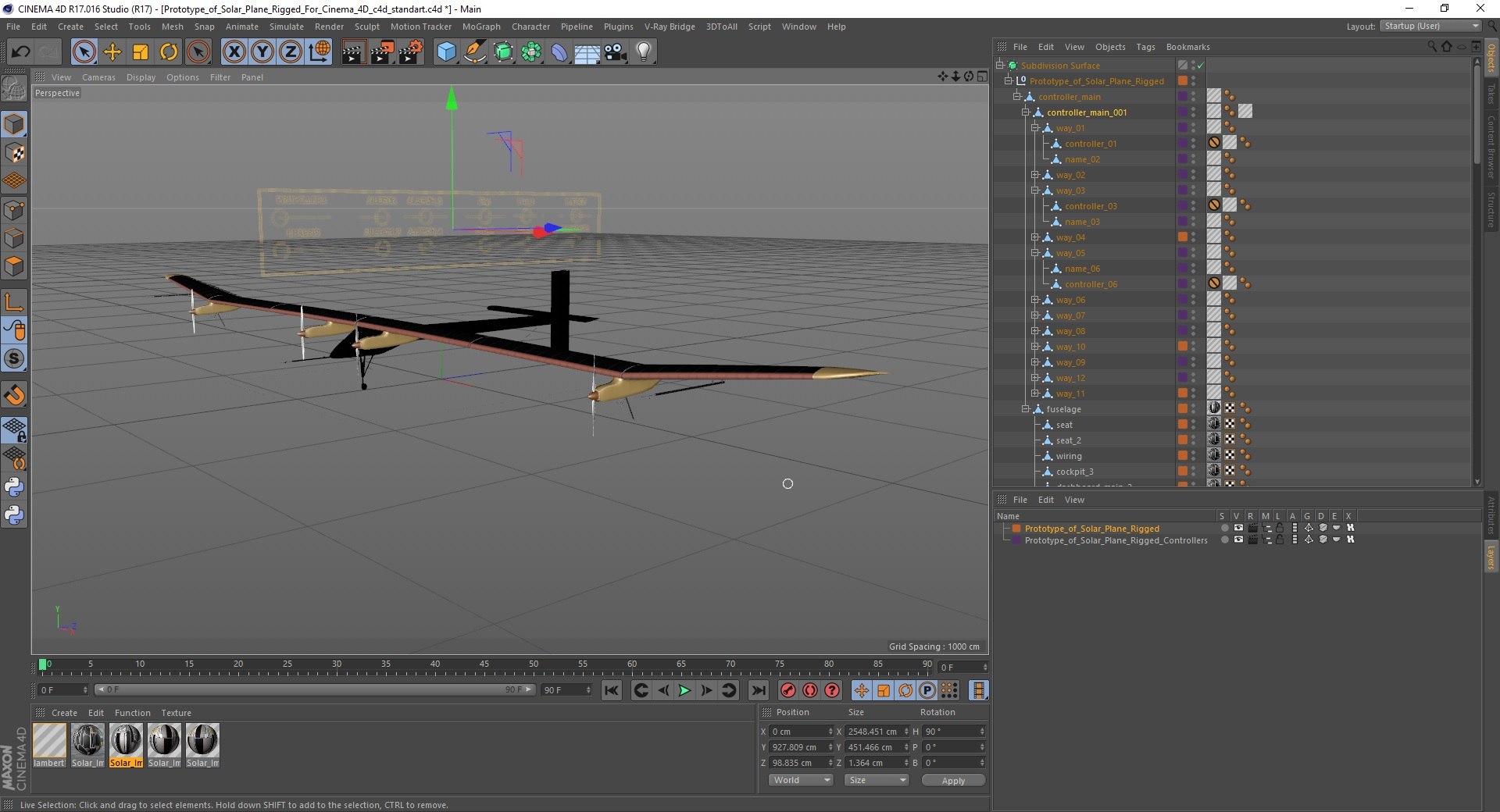This screenshot has width=1500, height=812.
Task: Click the Apply button
Action: 953,780
